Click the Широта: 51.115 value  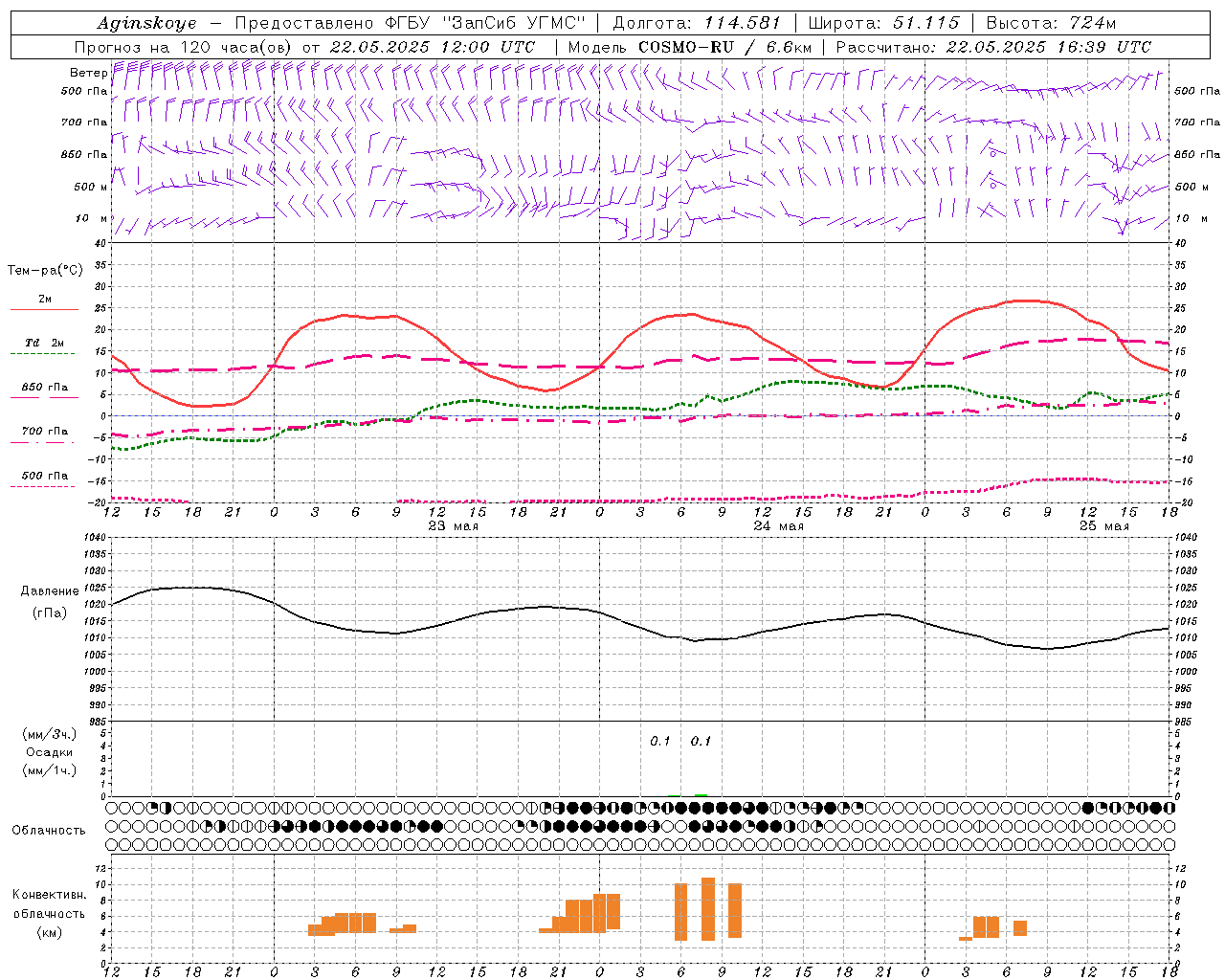tap(883, 23)
